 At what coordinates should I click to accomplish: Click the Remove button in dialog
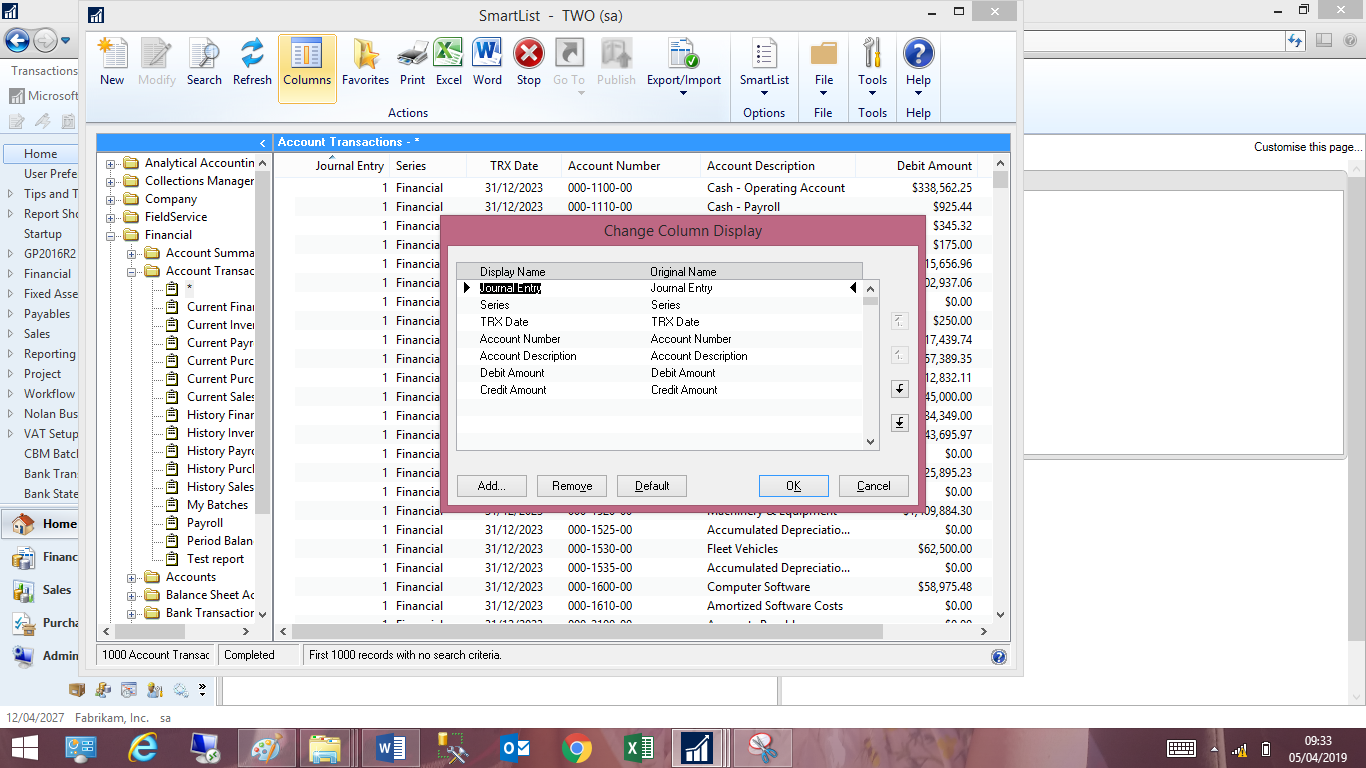click(572, 486)
